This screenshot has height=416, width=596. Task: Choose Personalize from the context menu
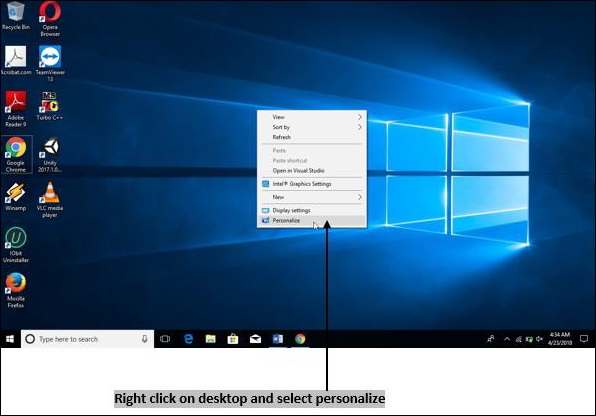[312, 221]
